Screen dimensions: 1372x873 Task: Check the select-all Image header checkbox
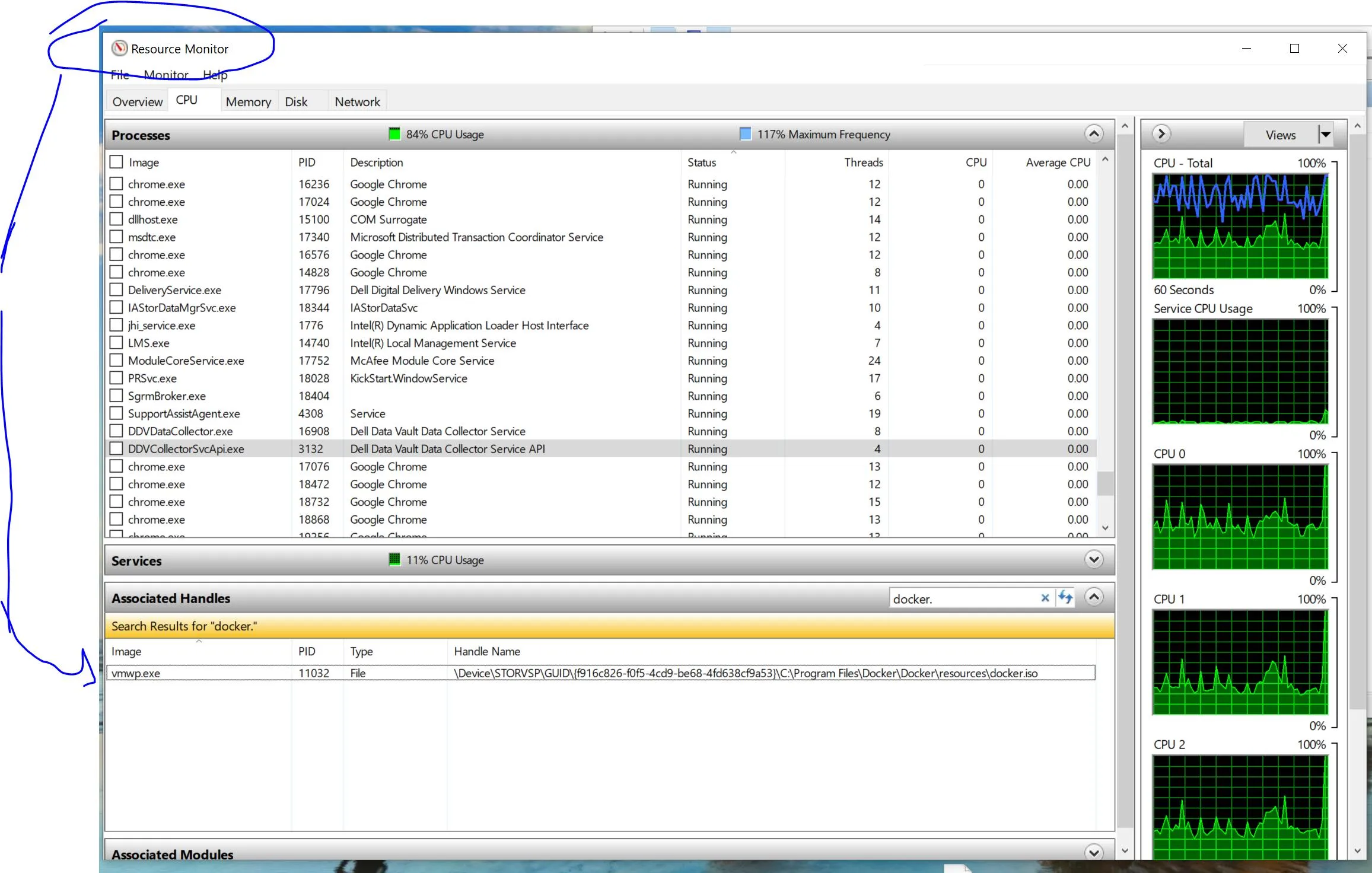(x=116, y=162)
